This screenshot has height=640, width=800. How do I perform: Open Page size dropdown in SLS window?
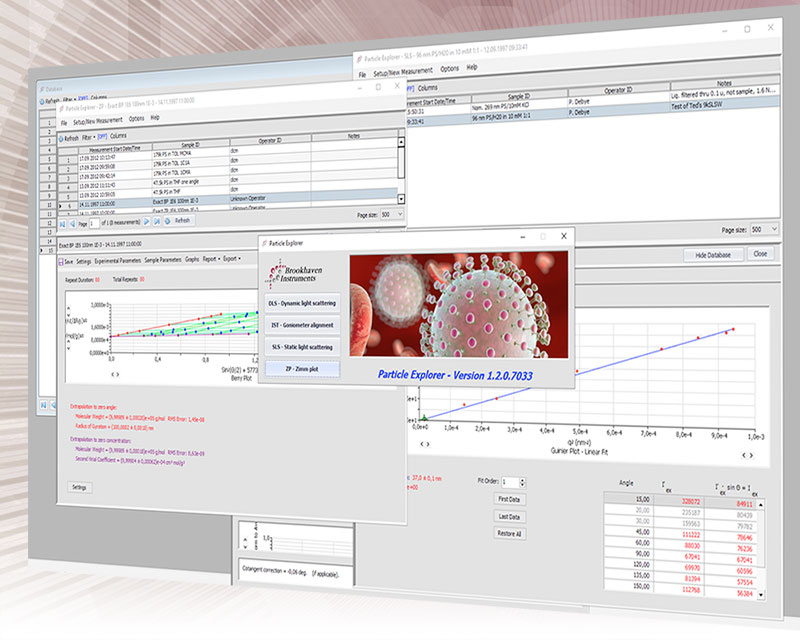pos(764,230)
